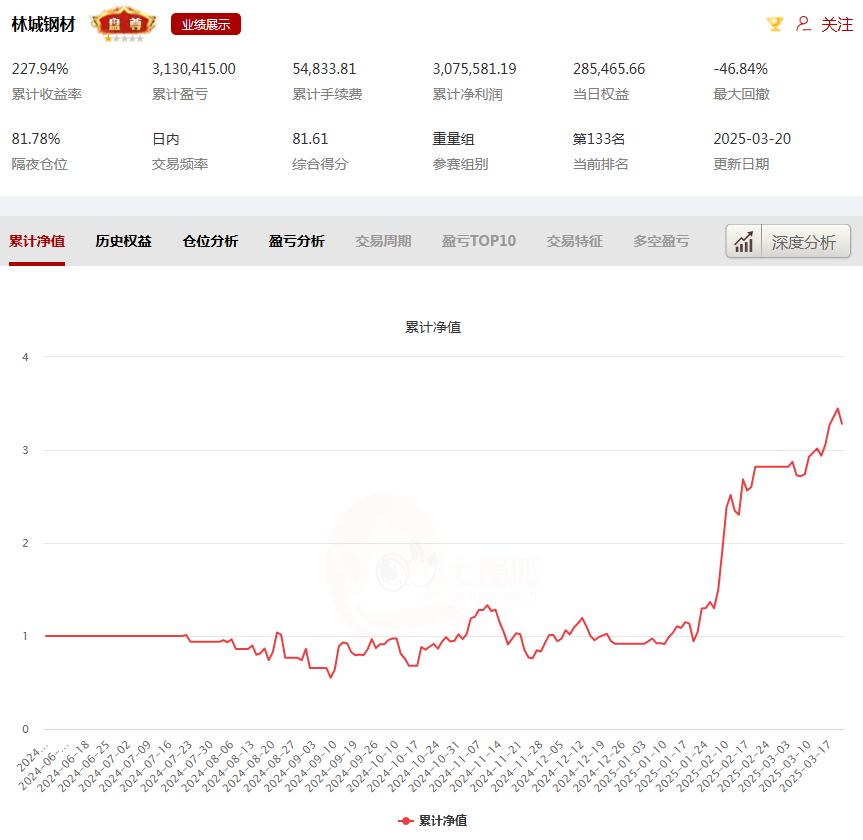Click the peak point of the net value line

pos(838,408)
